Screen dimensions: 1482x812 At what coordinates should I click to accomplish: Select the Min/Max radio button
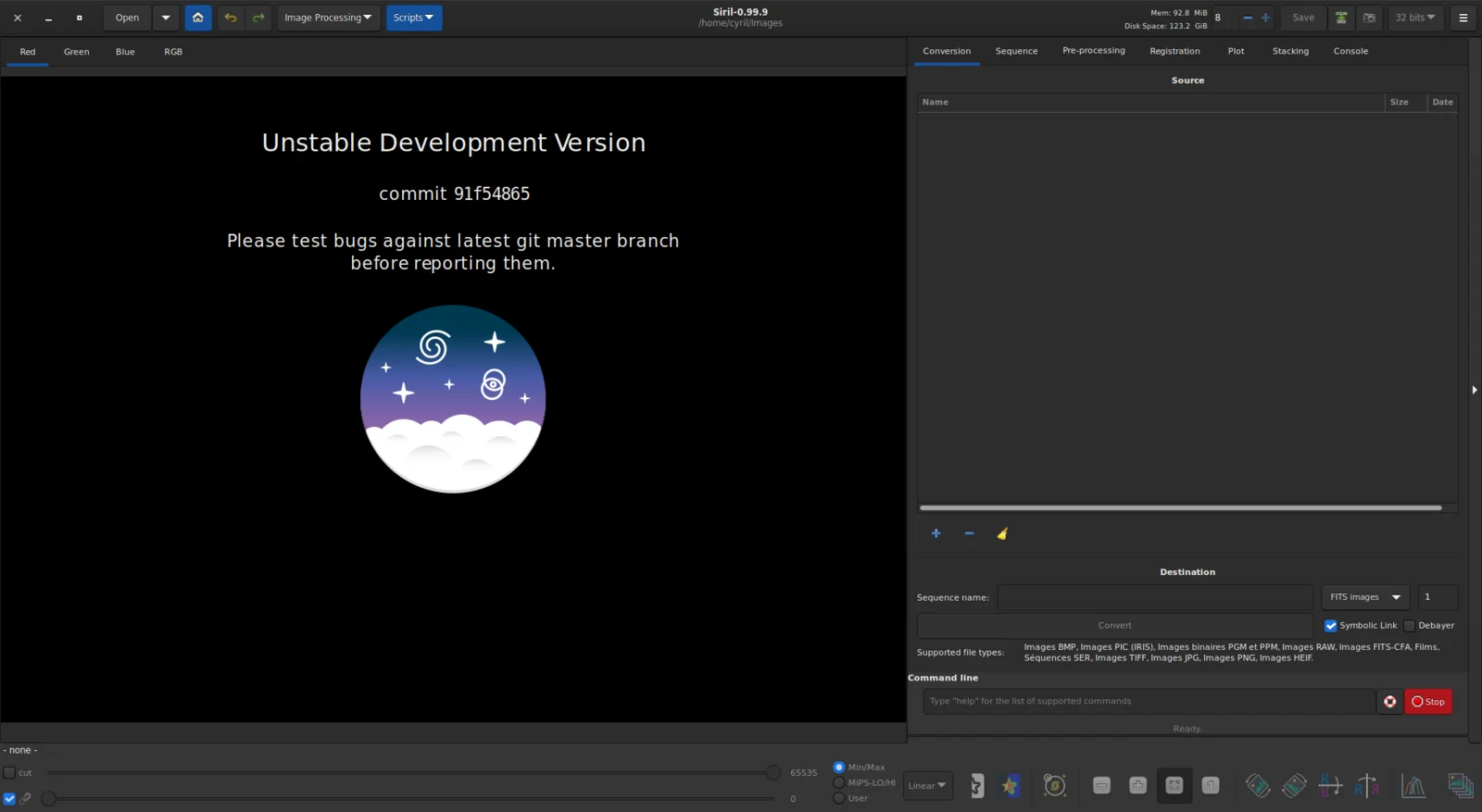(839, 768)
